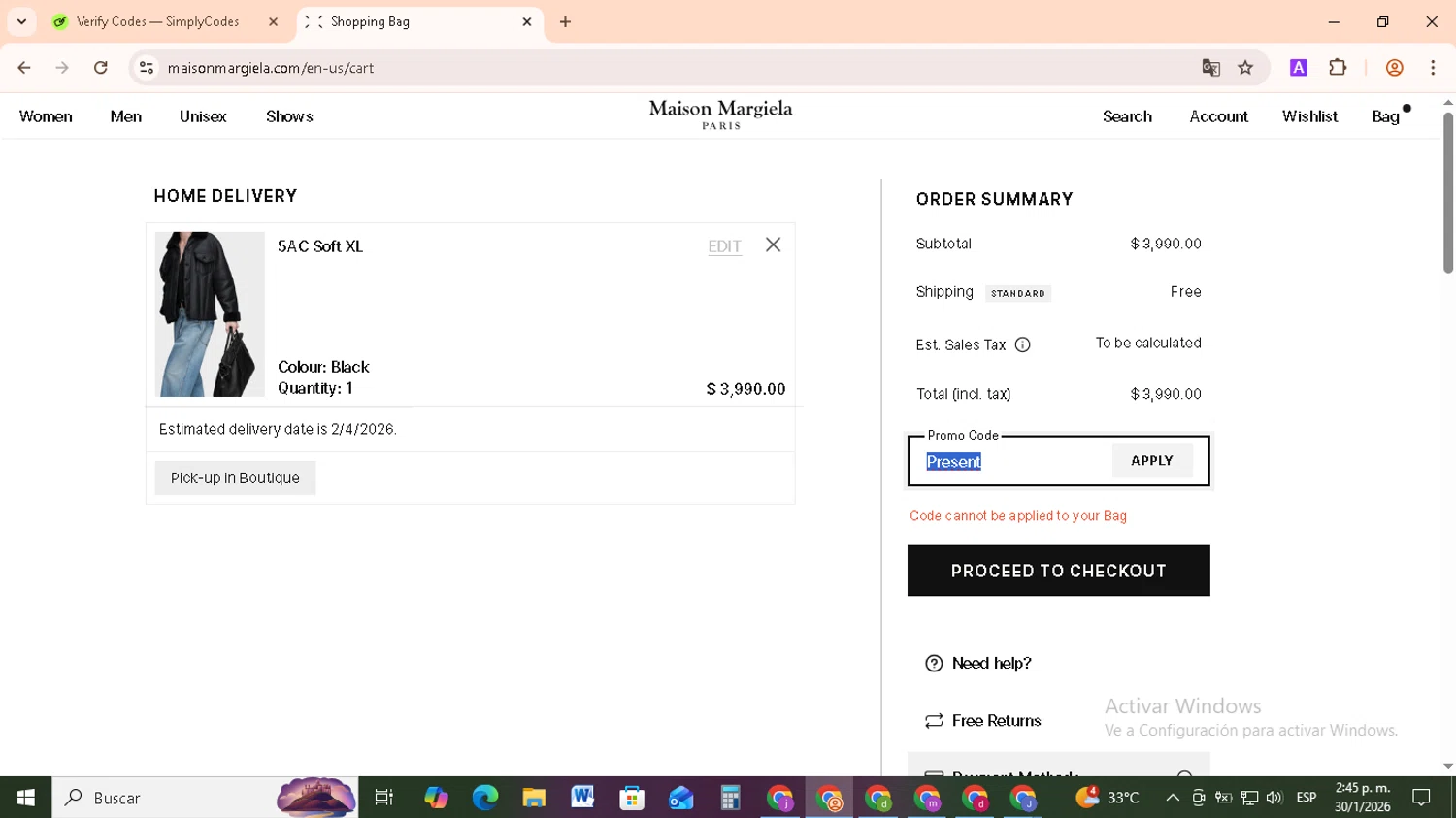Click the Maison Margiela Paris logo
The width and height of the screenshot is (1456, 818).
(x=721, y=115)
